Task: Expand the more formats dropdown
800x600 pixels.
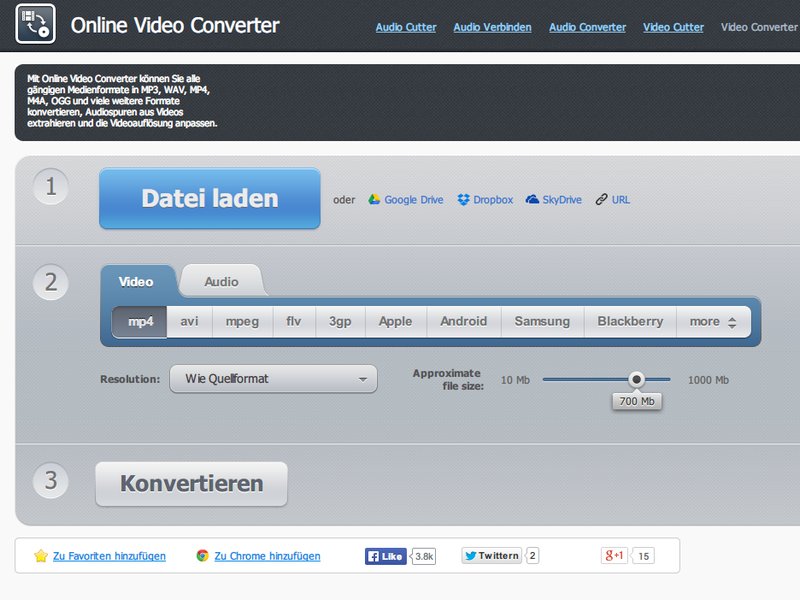Action: tap(713, 321)
